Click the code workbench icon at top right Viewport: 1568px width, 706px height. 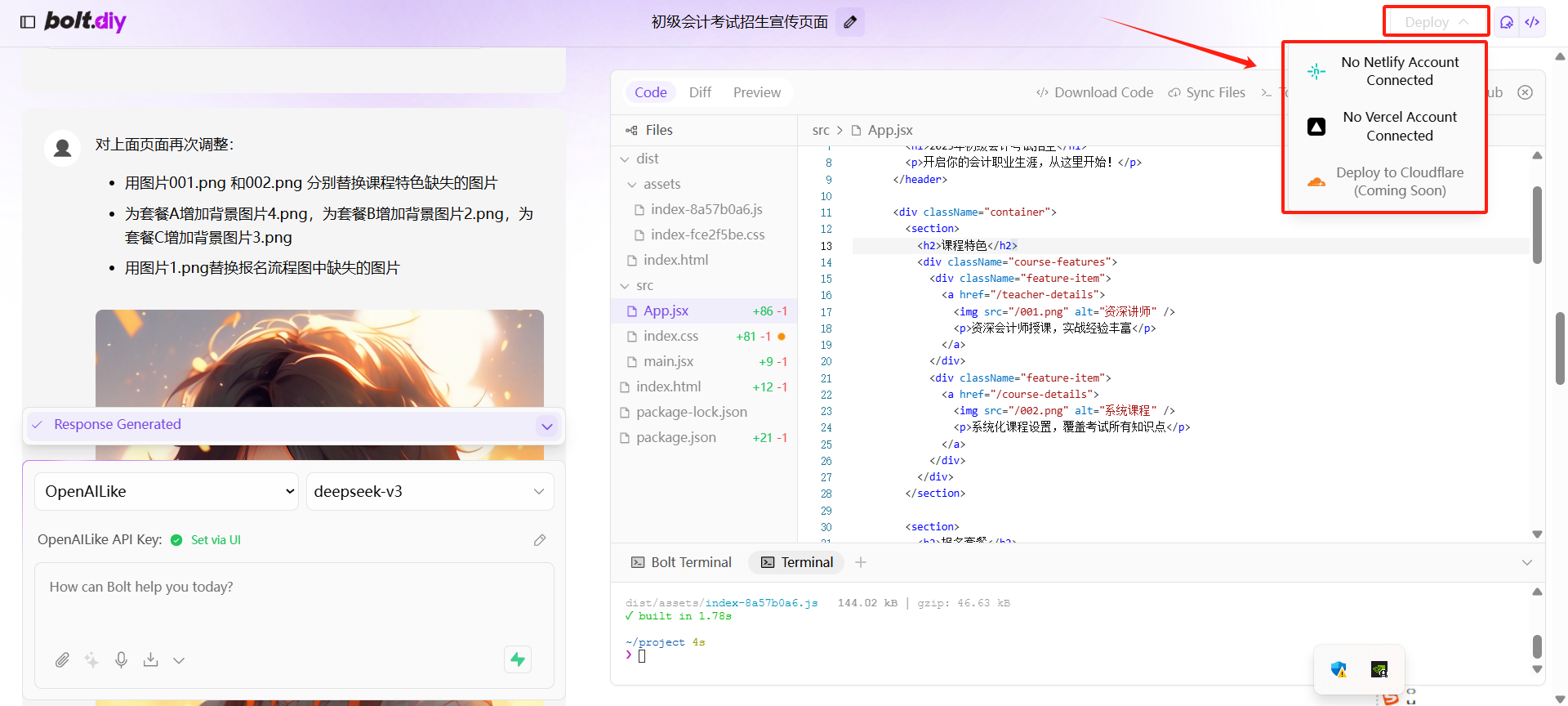coord(1532,22)
